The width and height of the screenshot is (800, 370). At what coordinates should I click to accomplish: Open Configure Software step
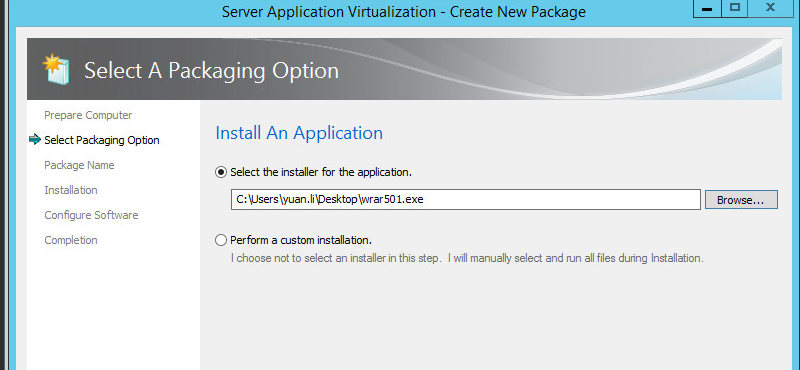(x=91, y=215)
